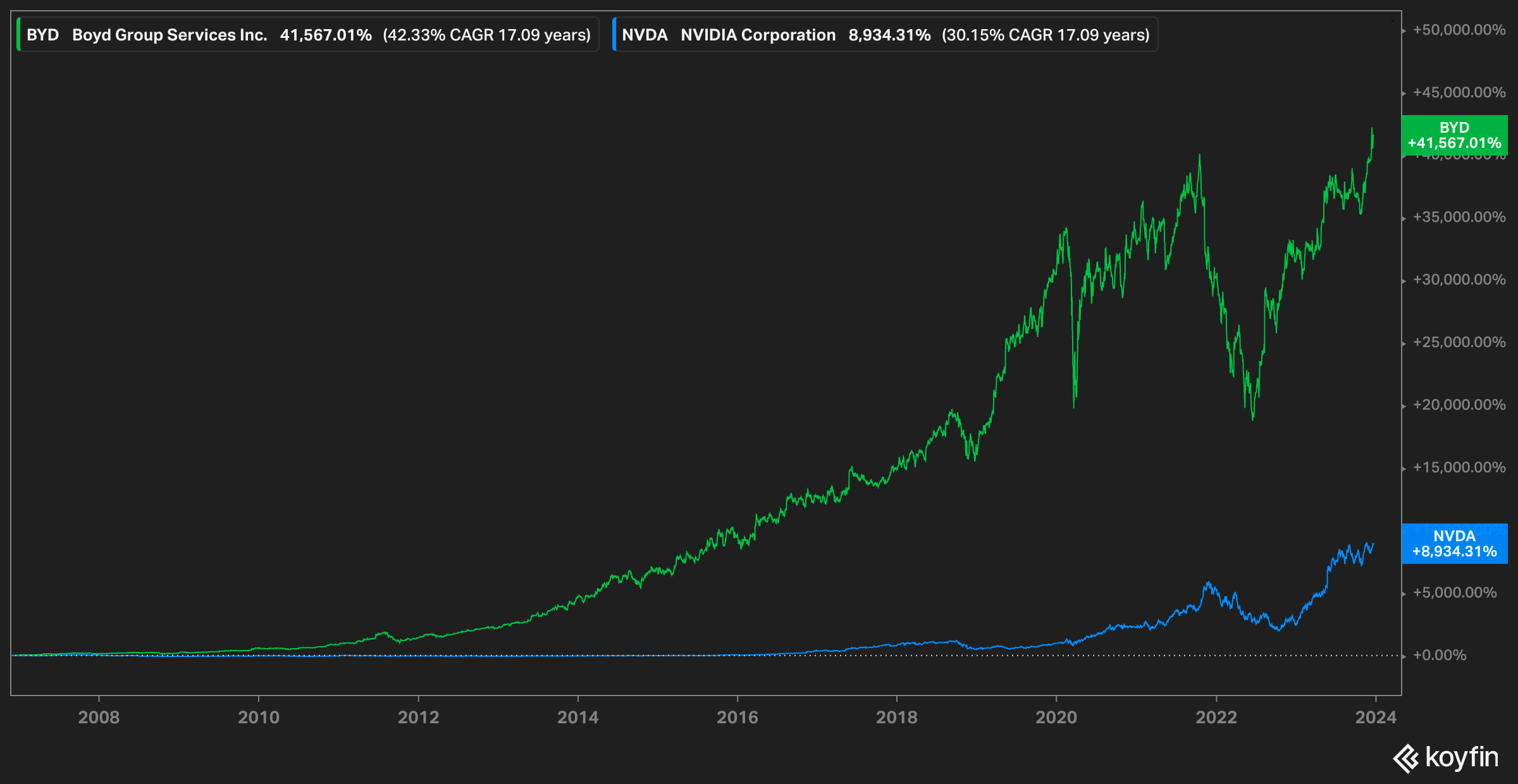Screen dimensions: 1518x784
Task: Click the green BYD +41,567.01% price tag
Action: point(1454,135)
